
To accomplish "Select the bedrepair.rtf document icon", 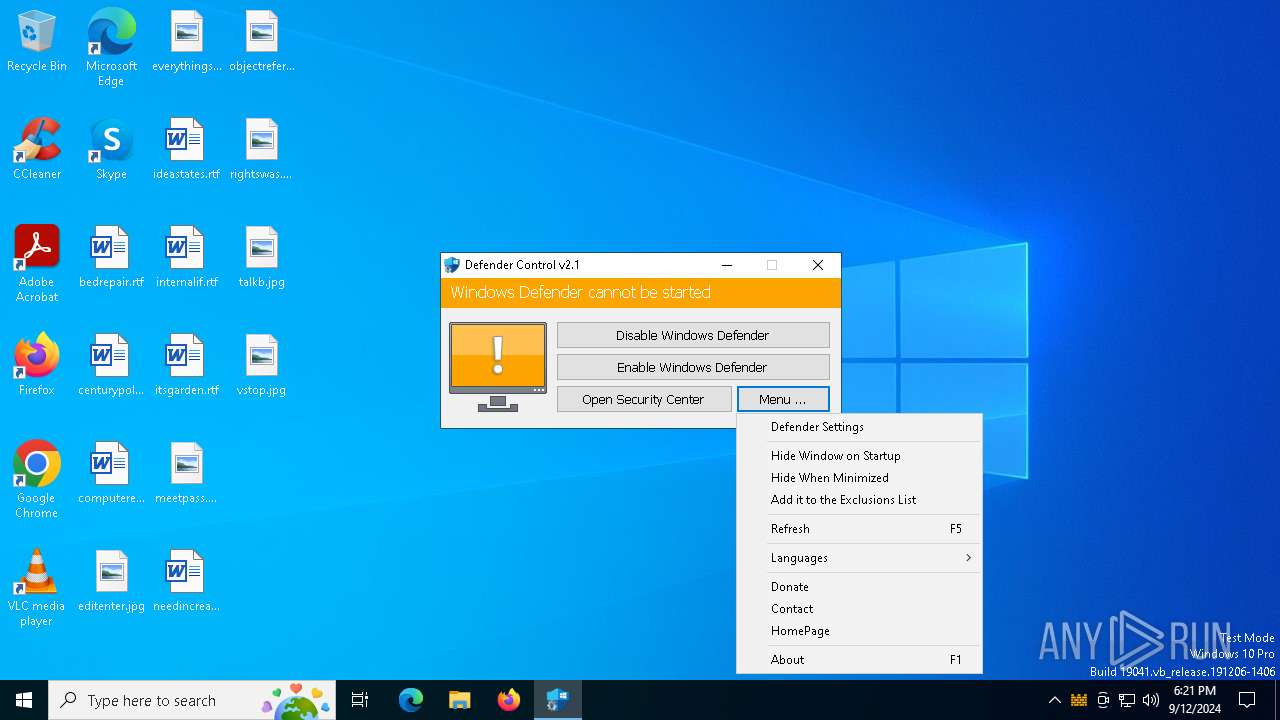I will (x=111, y=258).
